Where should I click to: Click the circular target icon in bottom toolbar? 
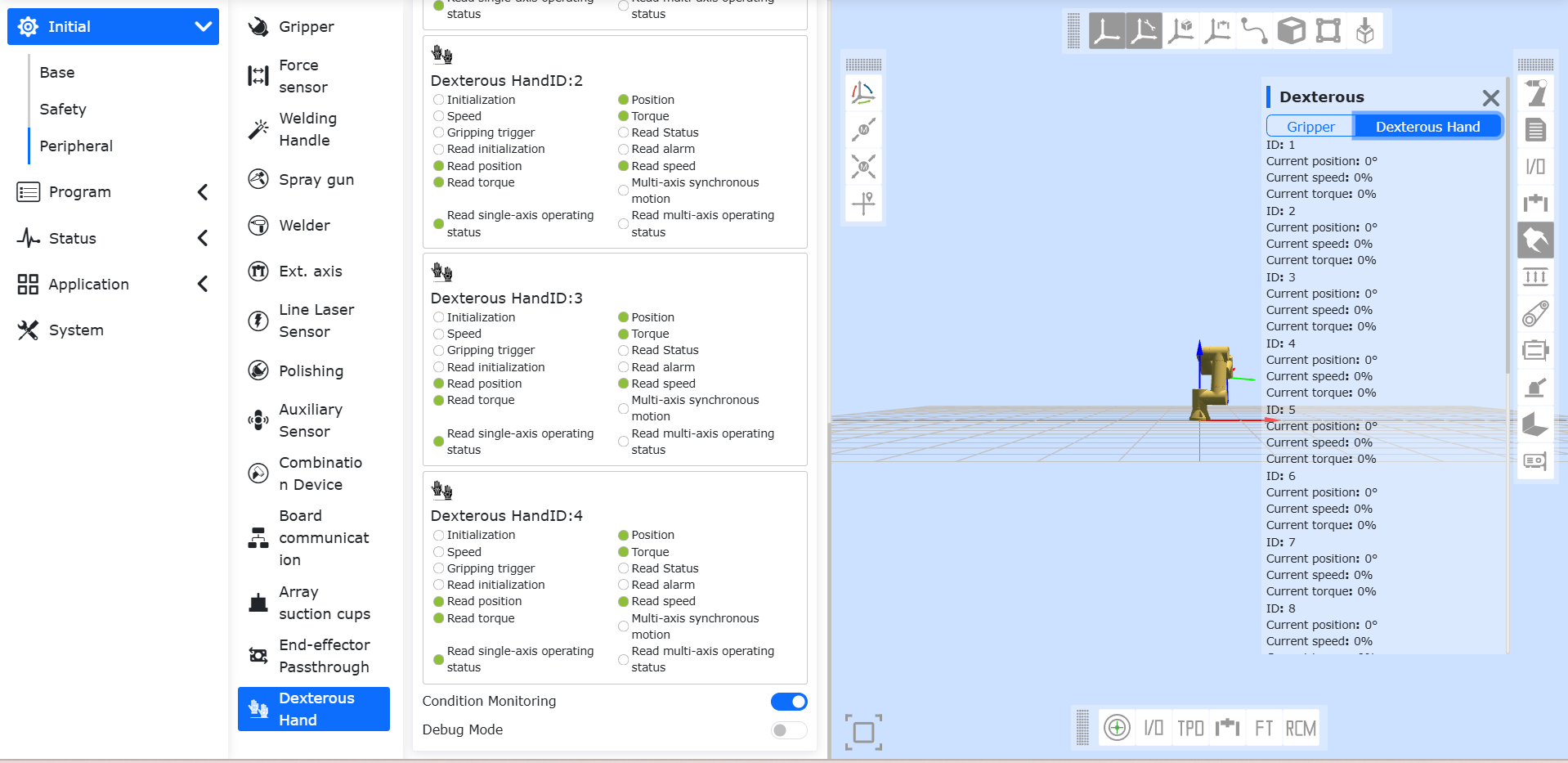(x=1117, y=727)
